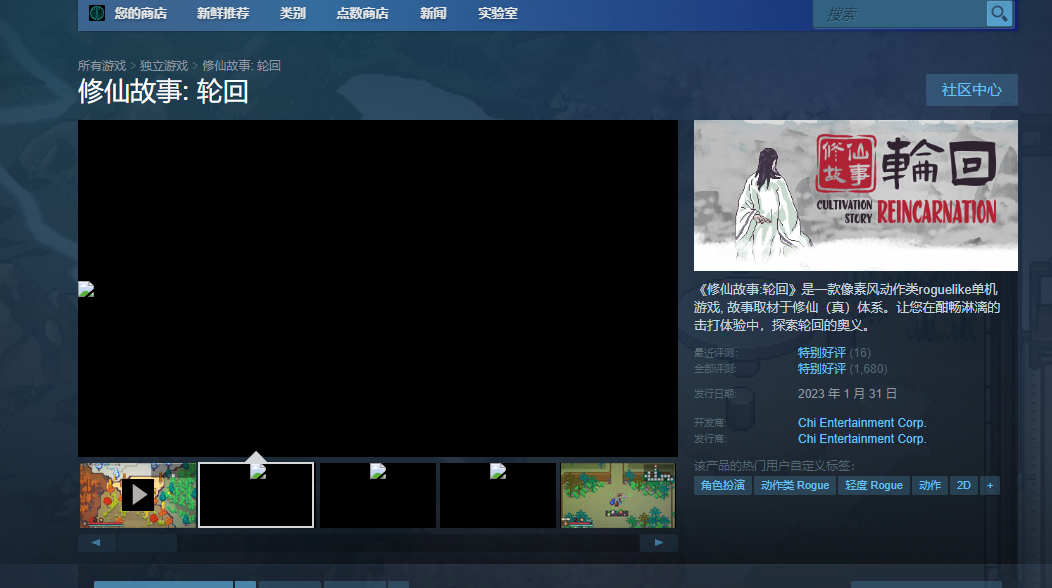Open the 社区中心 button

click(x=971, y=90)
